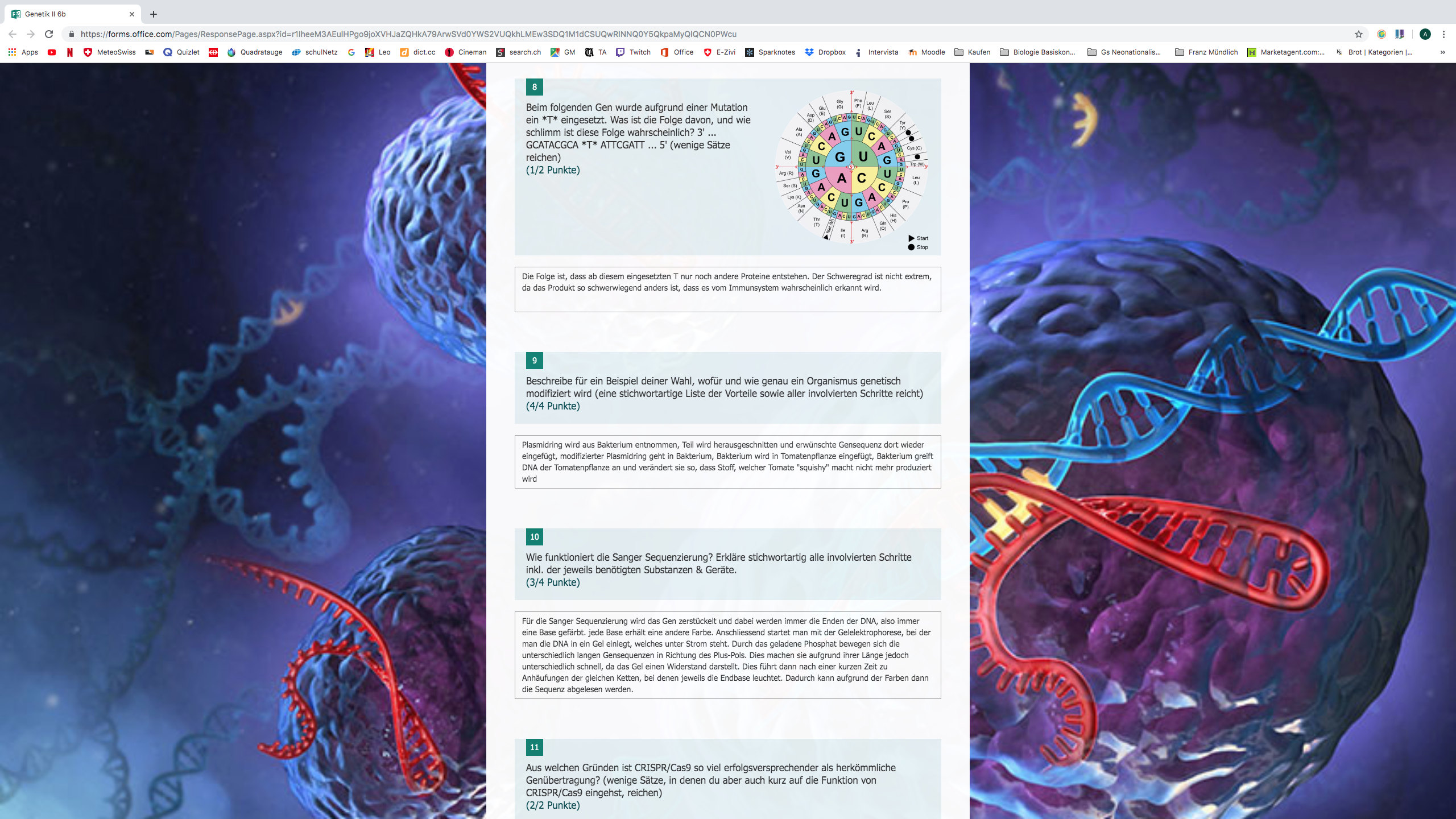Open the Moodle bookmark link

926,52
